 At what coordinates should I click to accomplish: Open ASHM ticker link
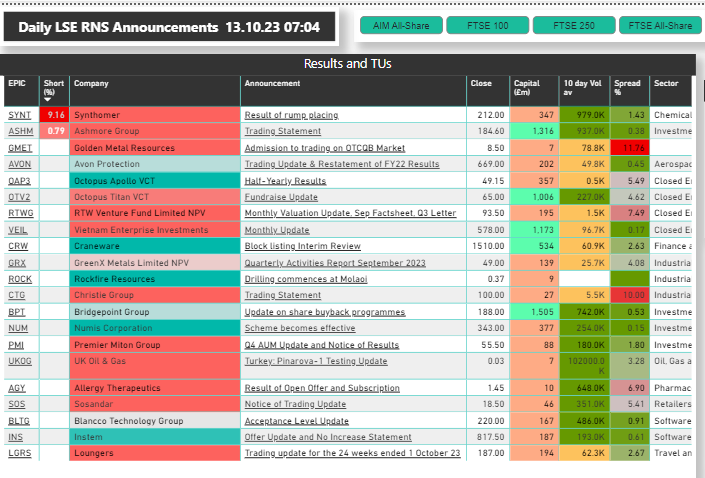21,131
